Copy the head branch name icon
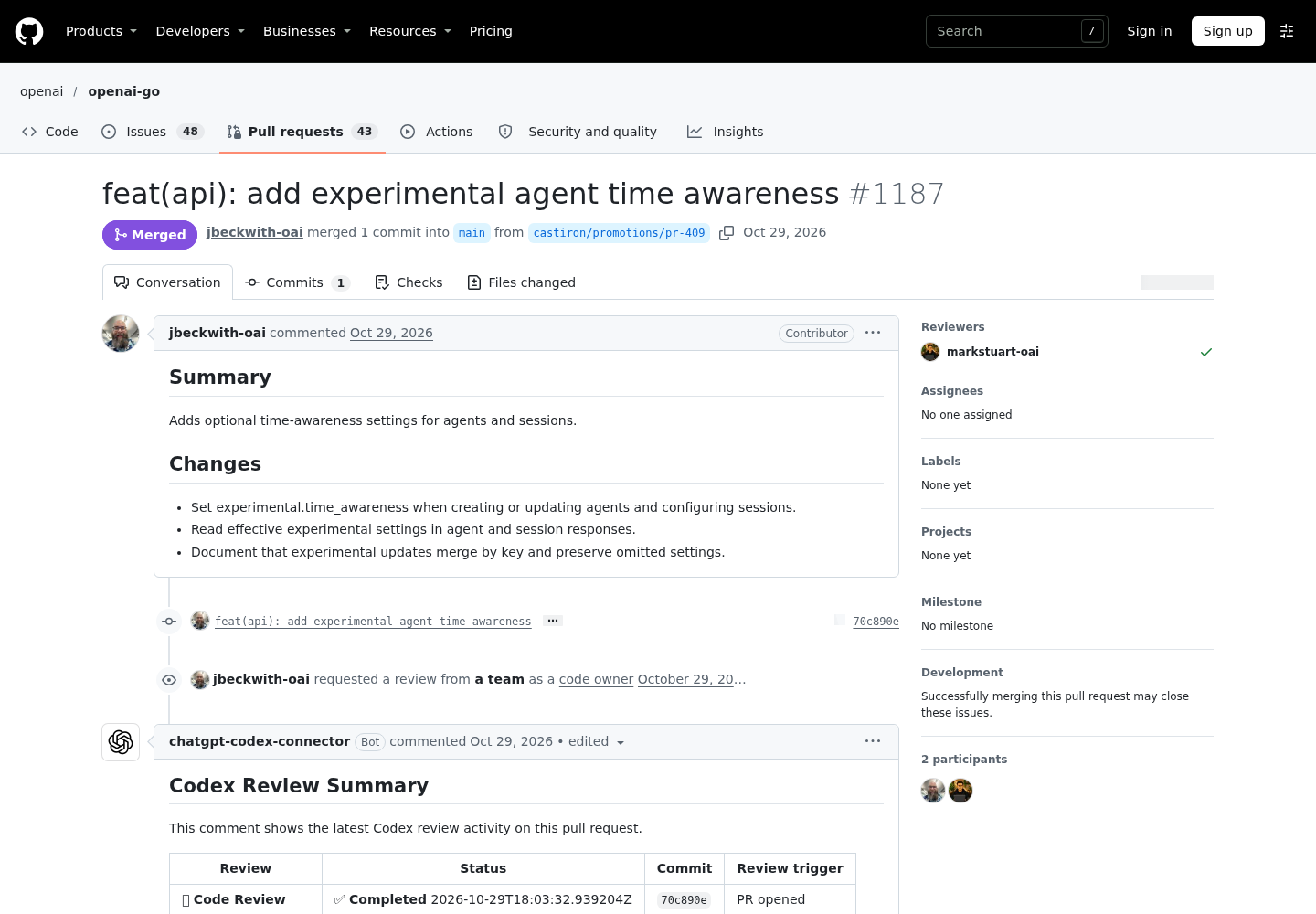 point(727,233)
